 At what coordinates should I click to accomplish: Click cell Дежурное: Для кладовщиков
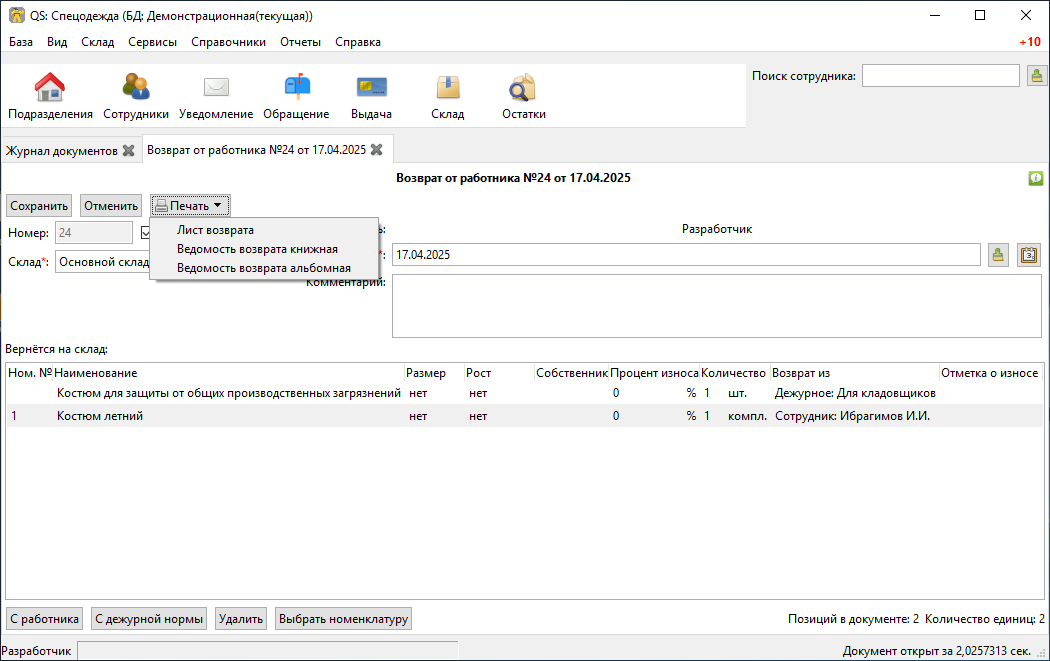point(855,393)
